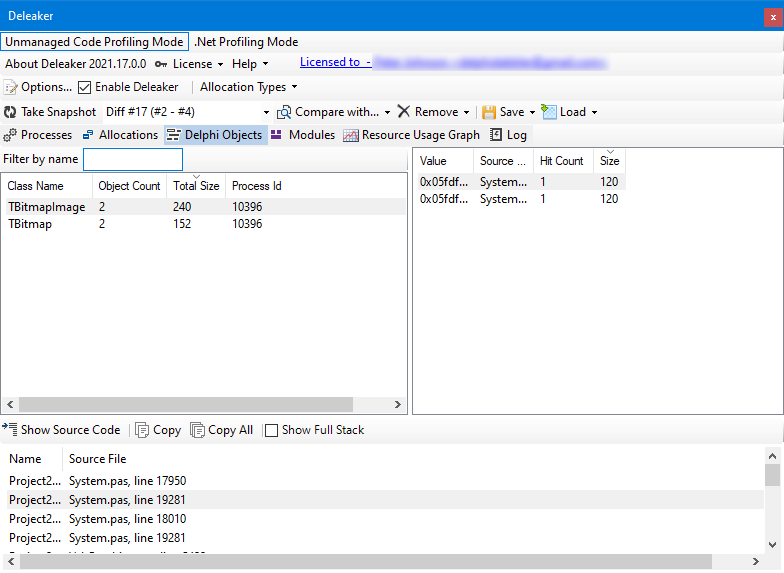The height and width of the screenshot is (573, 784).
Task: Switch to .Net Profiling Mode
Action: [x=246, y=42]
